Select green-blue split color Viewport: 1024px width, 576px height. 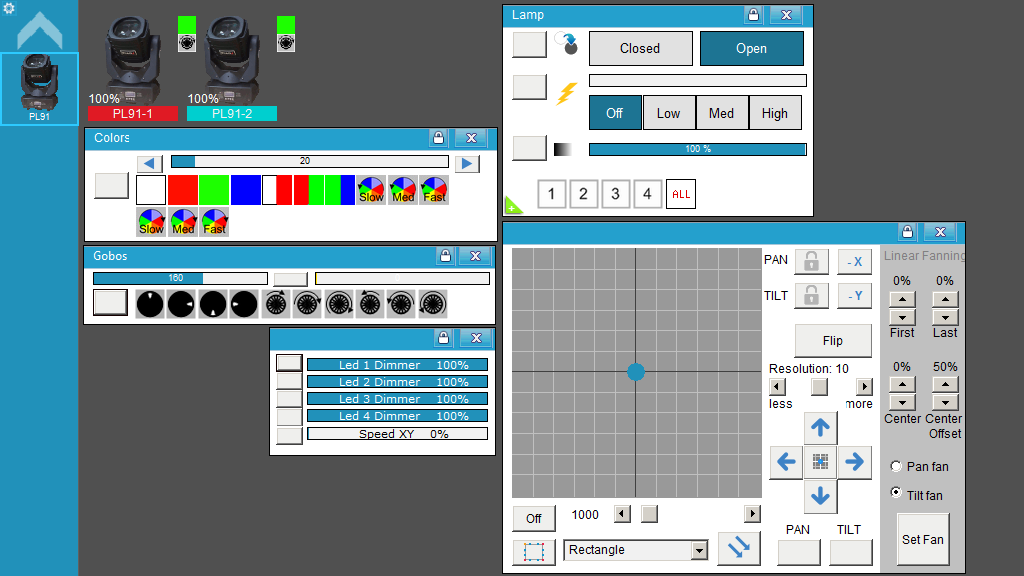340,190
